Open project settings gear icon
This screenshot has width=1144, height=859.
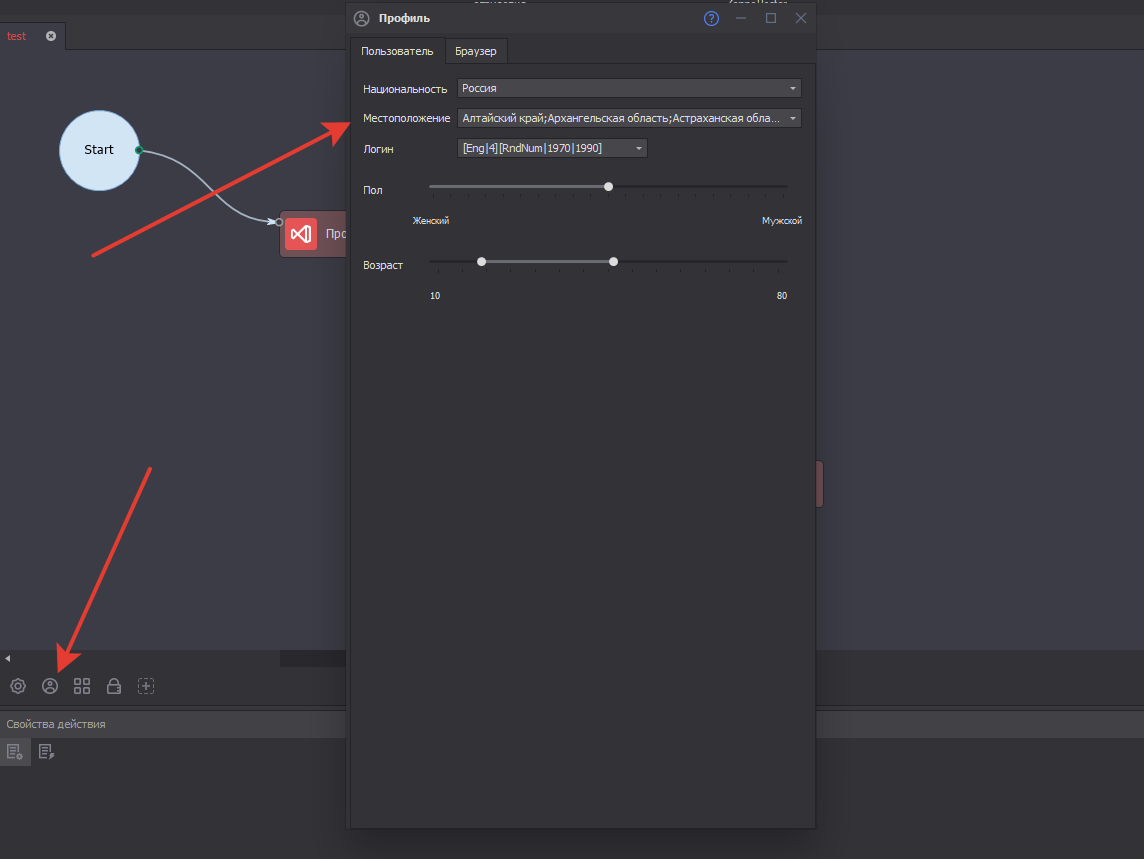tap(18, 686)
